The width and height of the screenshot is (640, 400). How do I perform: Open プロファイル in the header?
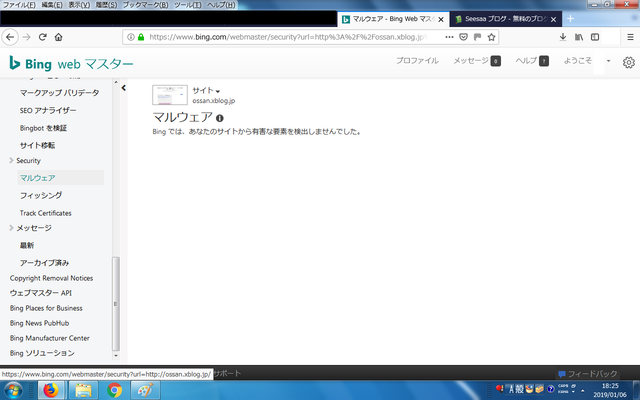click(x=417, y=61)
